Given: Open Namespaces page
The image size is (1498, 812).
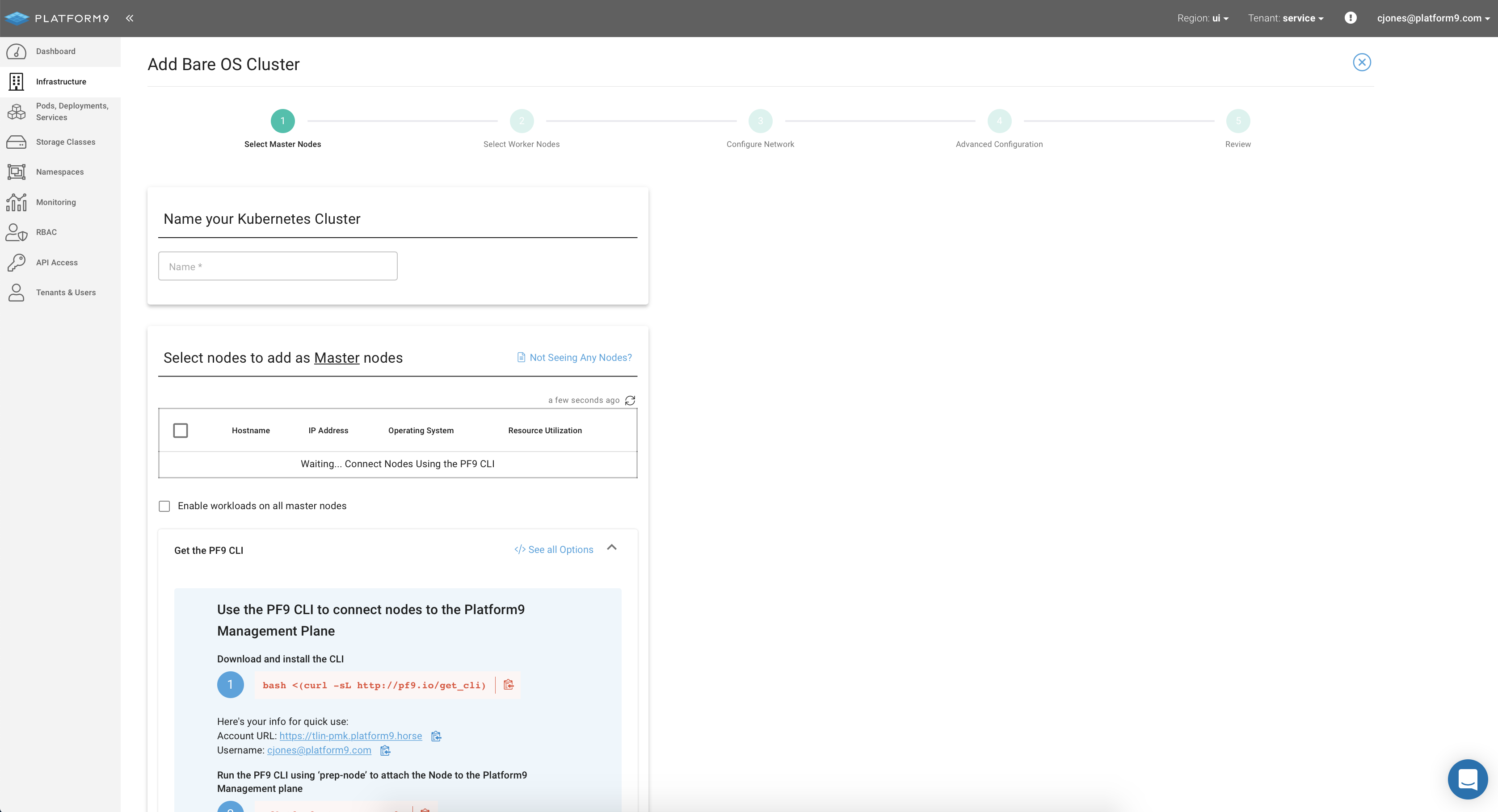Looking at the screenshot, I should click(60, 172).
